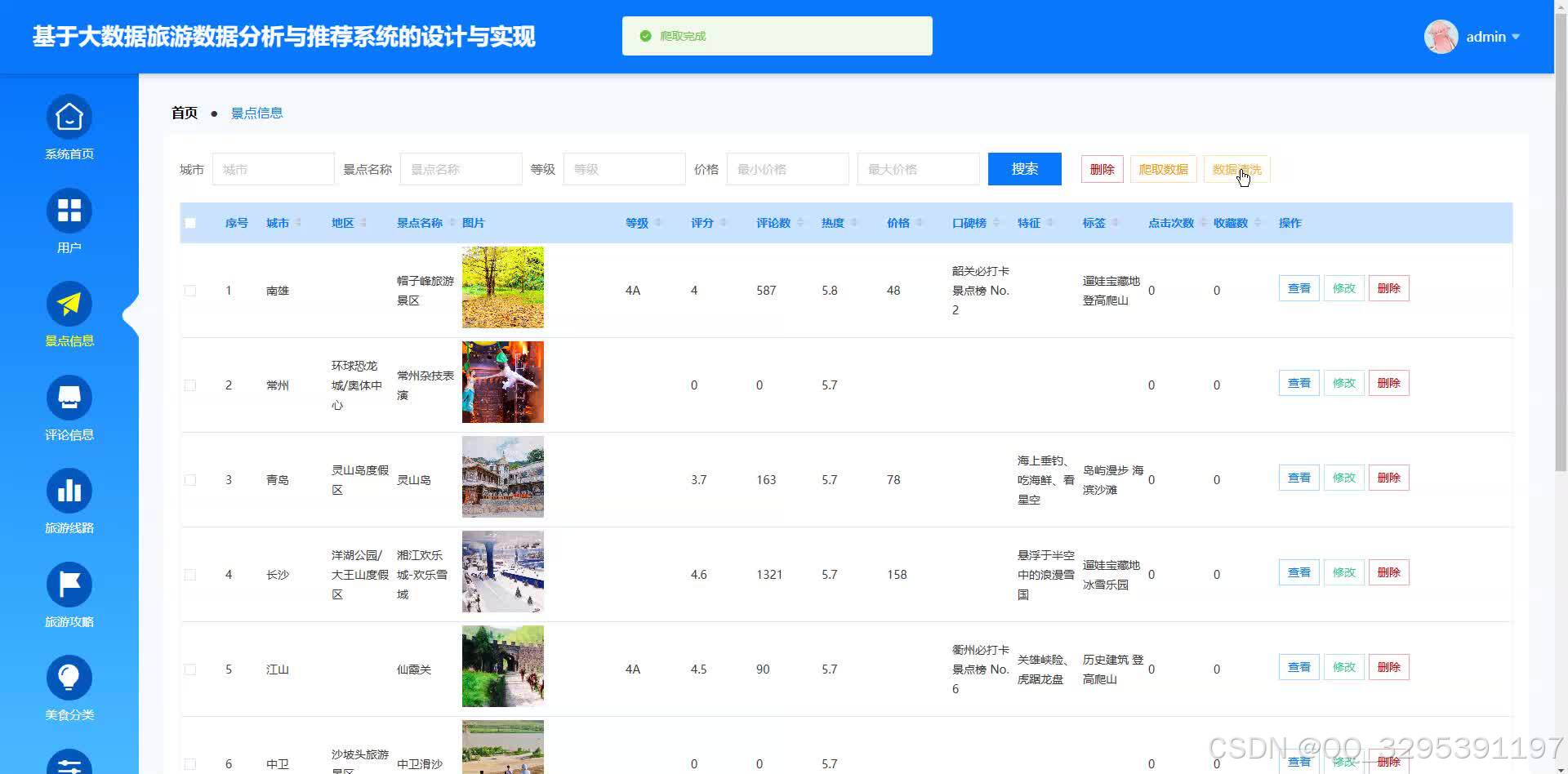1568x774 pixels.
Task: Open the 用户 grid icon in sidebar
Action: (69, 211)
